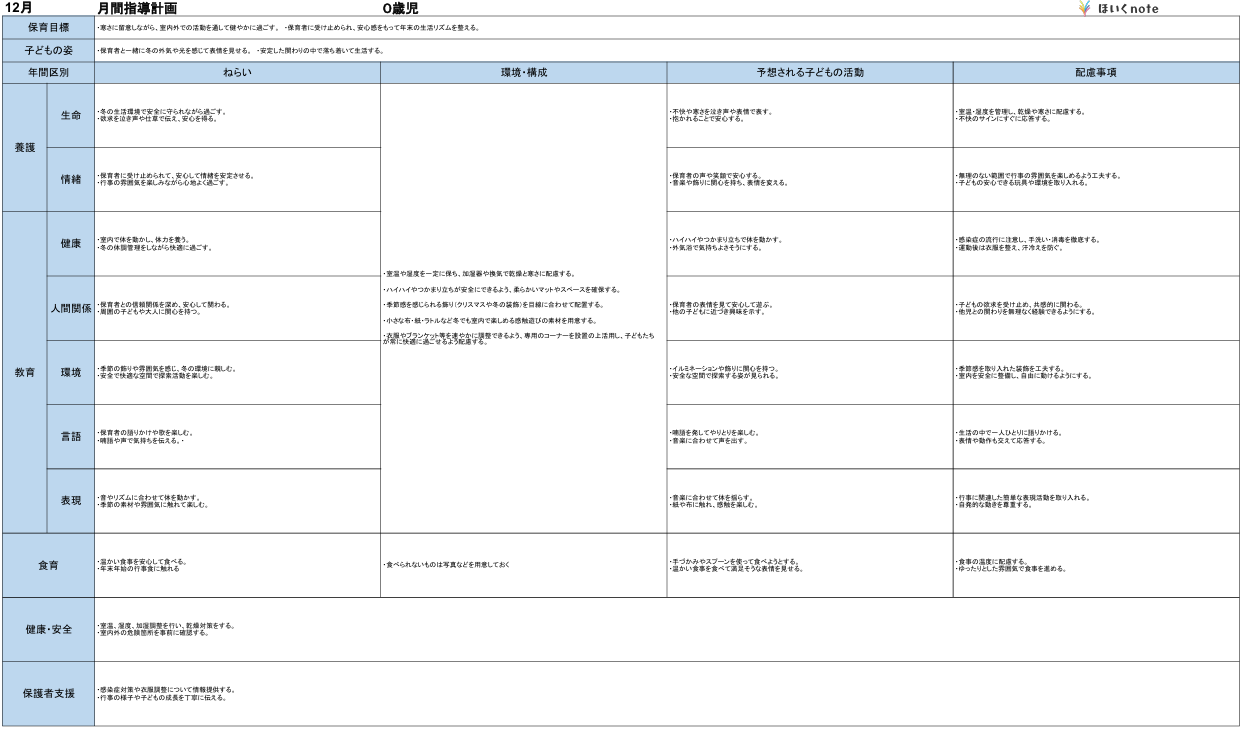The image size is (1243, 729).
Task: Select the 保育目標 header cell
Action: [x=48, y=28]
